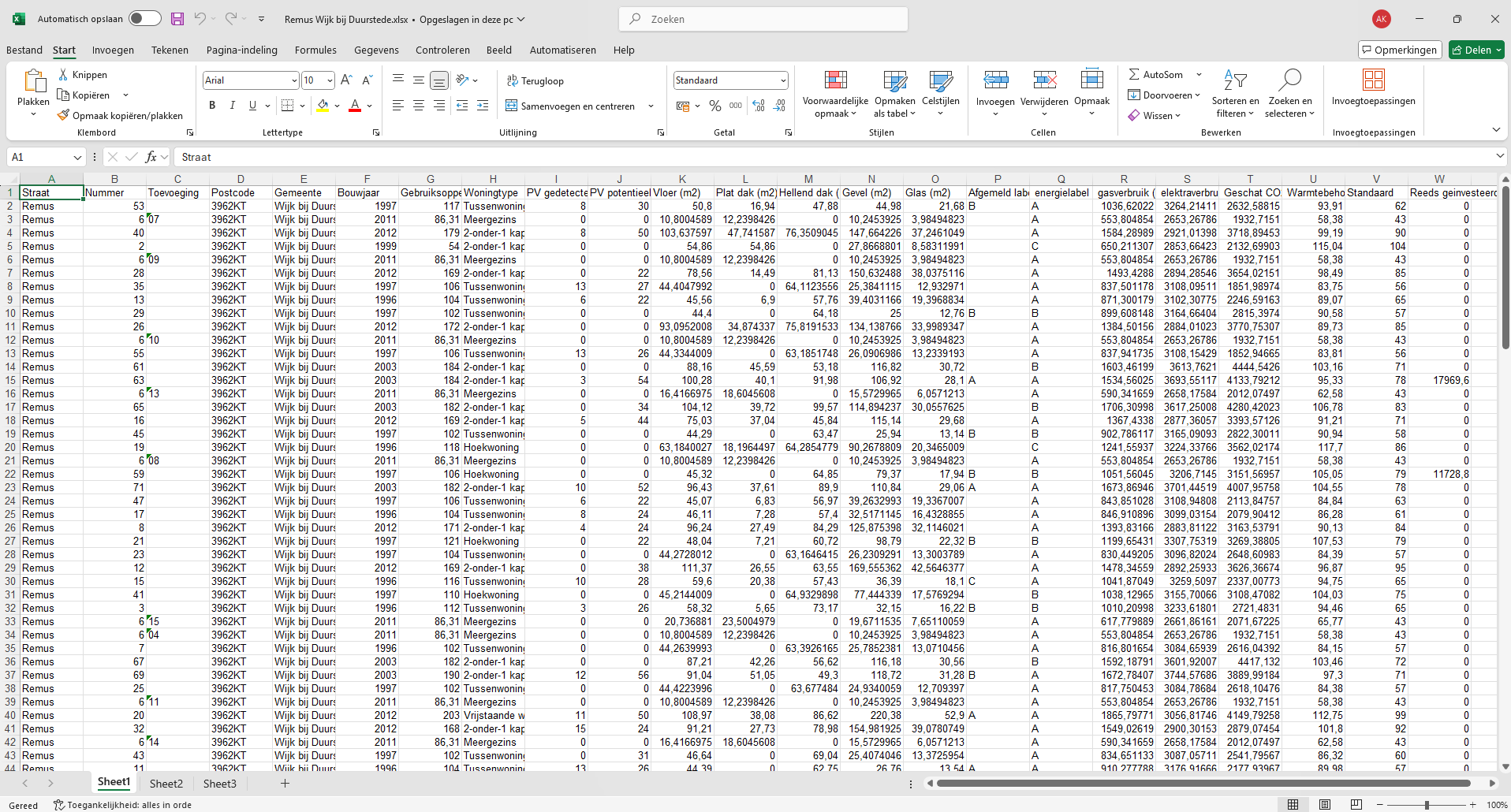Switch to page layout view in status bar

pyautogui.click(x=1325, y=805)
